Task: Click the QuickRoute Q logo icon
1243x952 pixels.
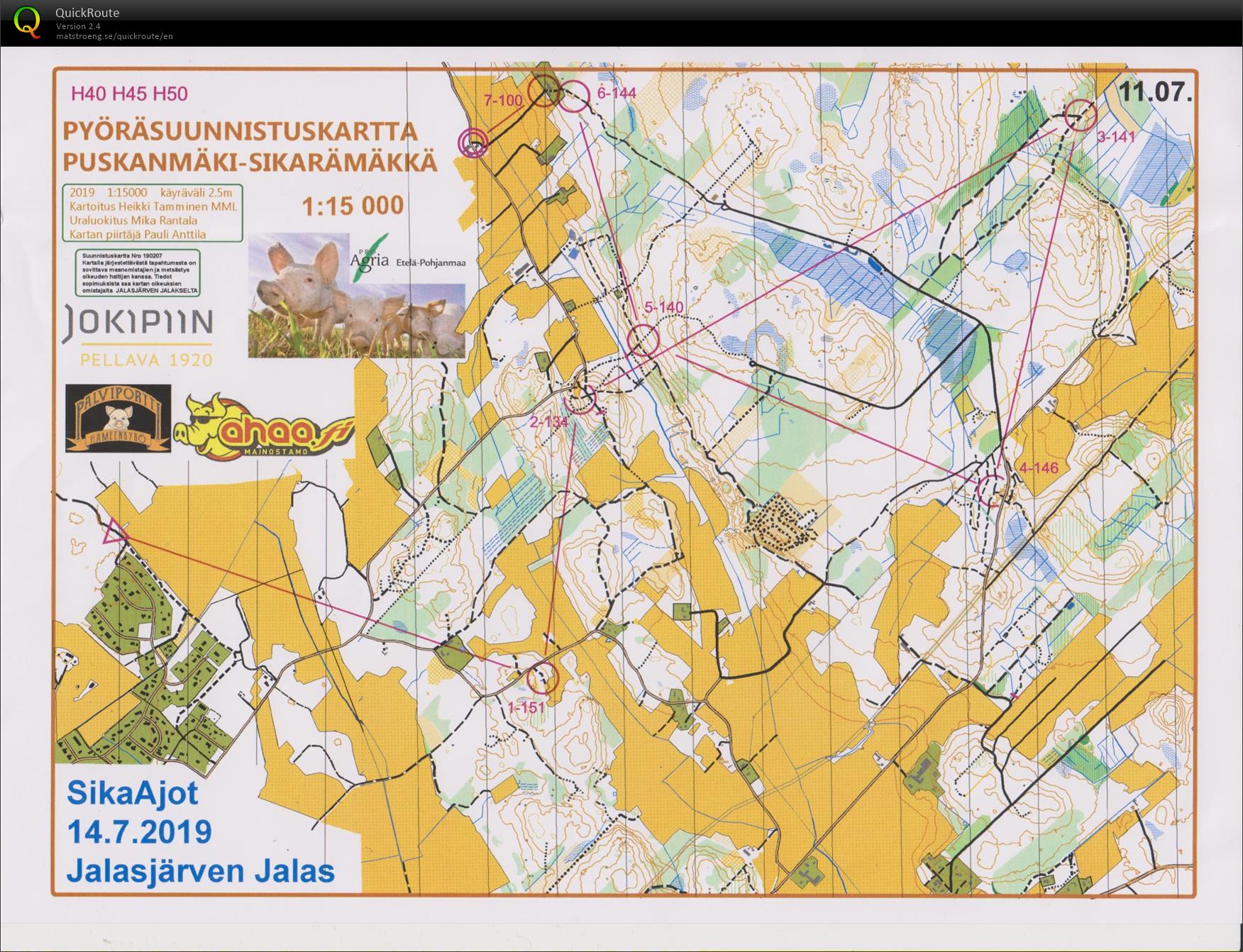Action: click(x=28, y=21)
